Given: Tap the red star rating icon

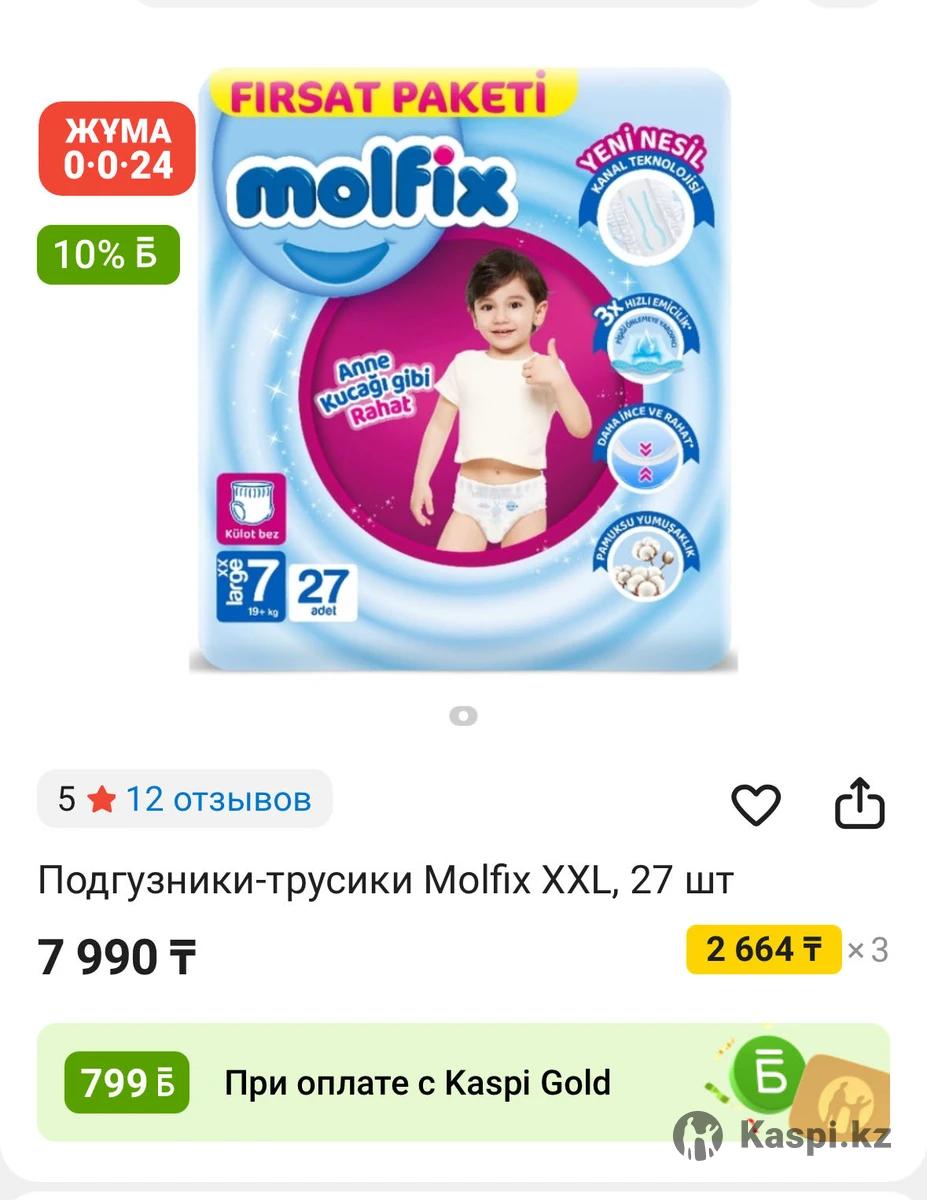Looking at the screenshot, I should (101, 800).
